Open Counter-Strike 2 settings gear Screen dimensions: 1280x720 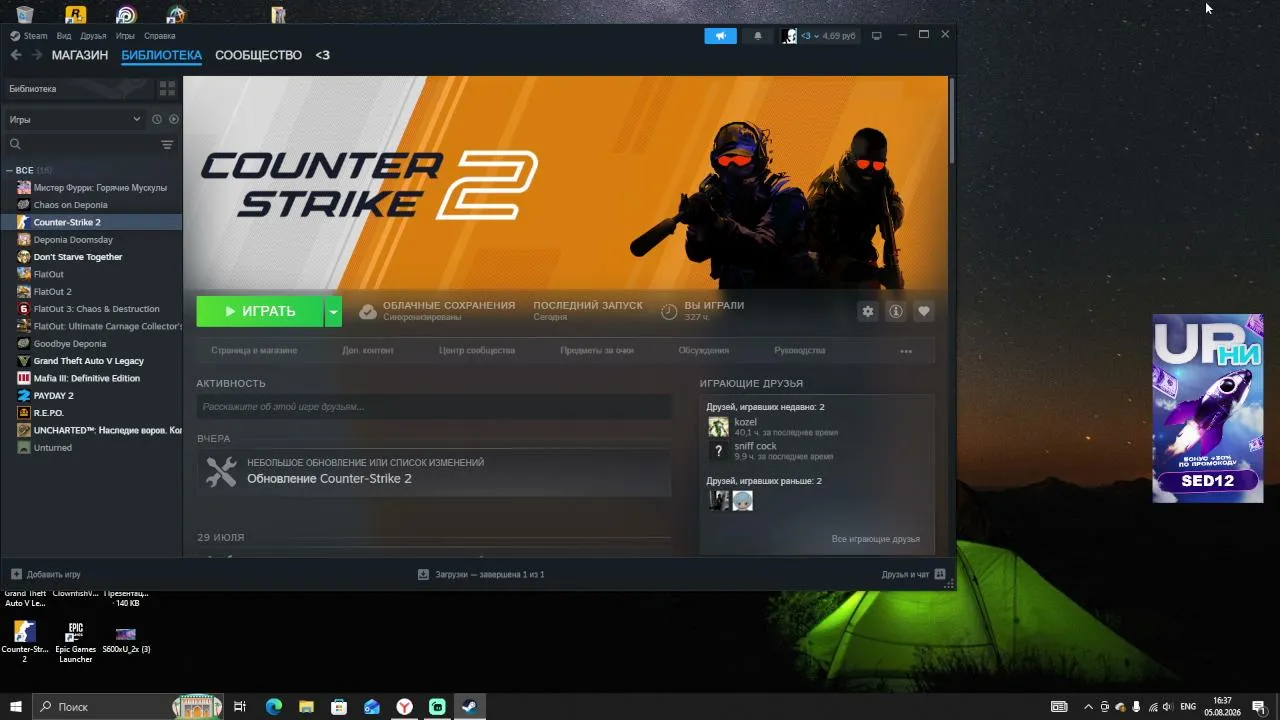[x=868, y=311]
